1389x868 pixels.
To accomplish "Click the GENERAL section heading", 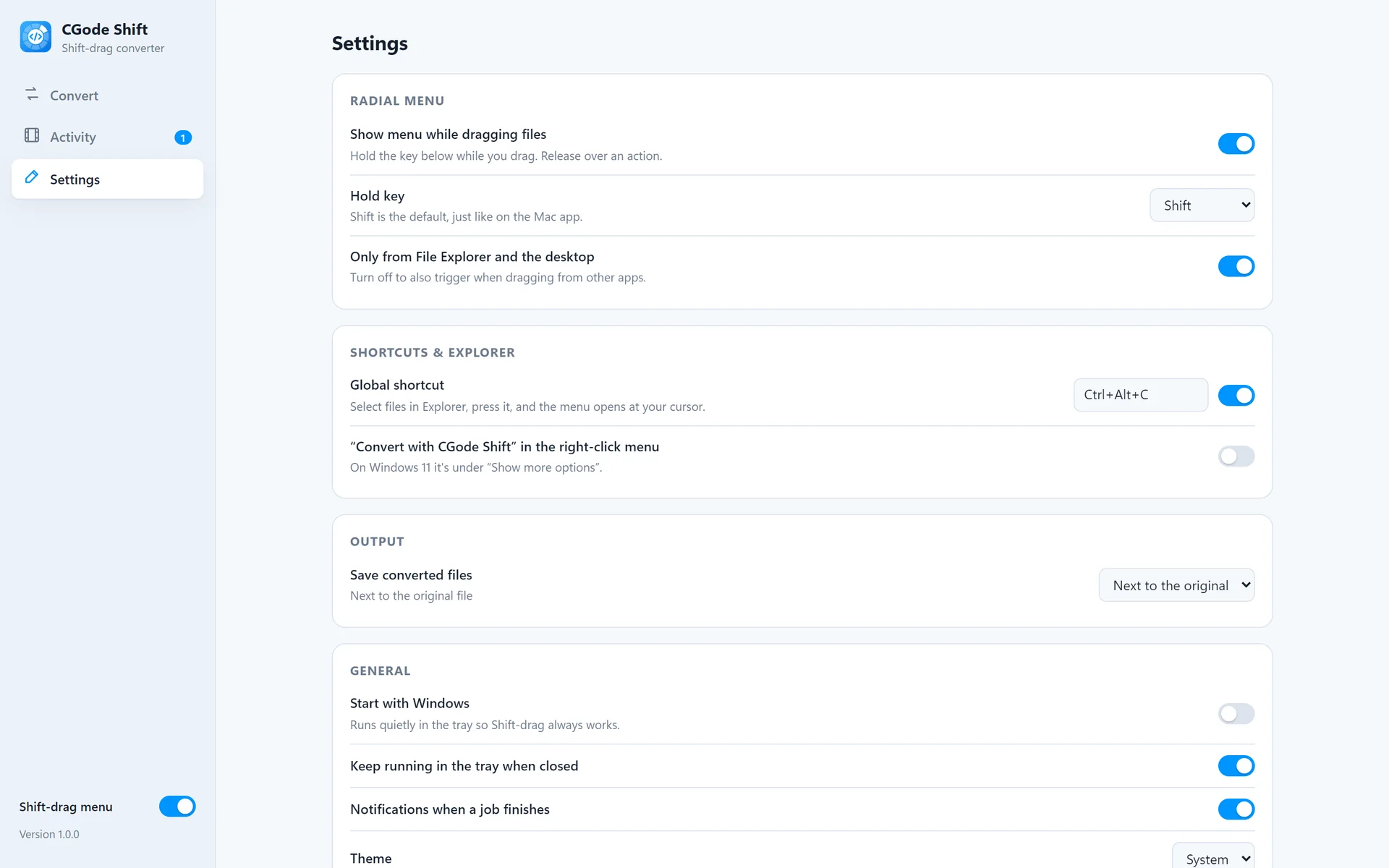I will (x=381, y=671).
